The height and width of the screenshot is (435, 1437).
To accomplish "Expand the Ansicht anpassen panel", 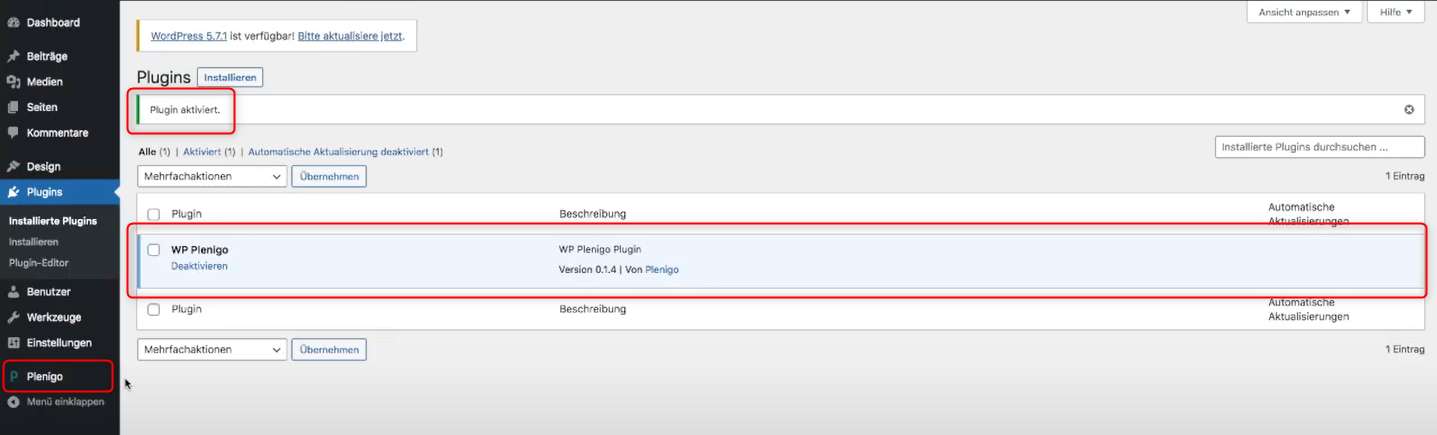I will point(1304,12).
